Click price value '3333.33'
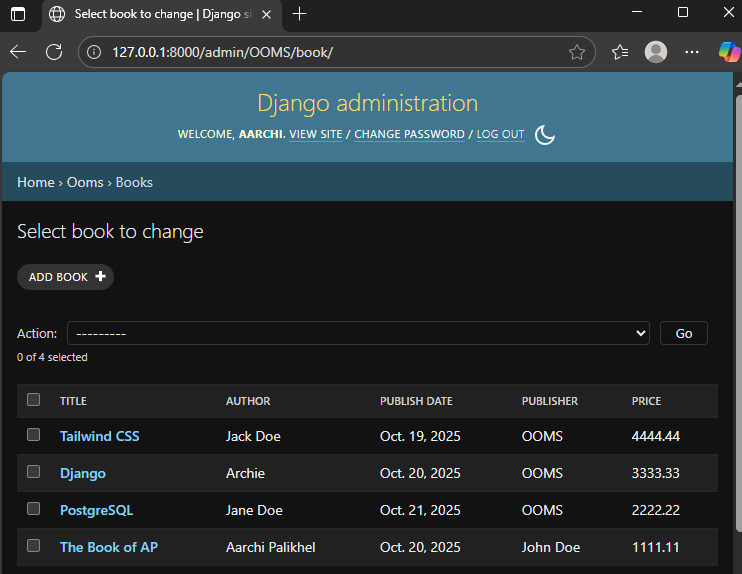 656,473
